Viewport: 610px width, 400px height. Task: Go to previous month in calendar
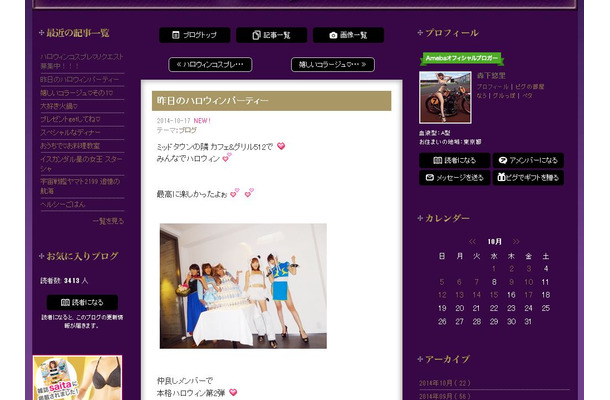[472, 241]
